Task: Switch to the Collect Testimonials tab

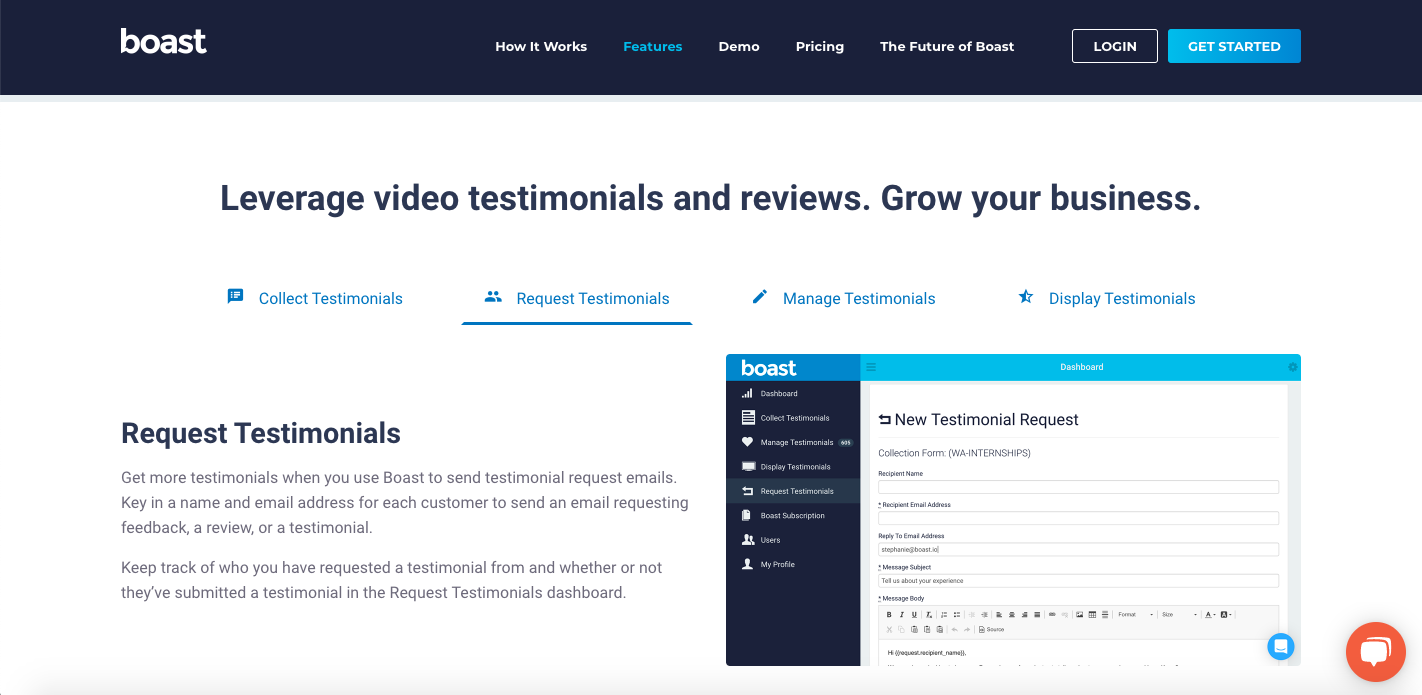Action: [x=315, y=298]
